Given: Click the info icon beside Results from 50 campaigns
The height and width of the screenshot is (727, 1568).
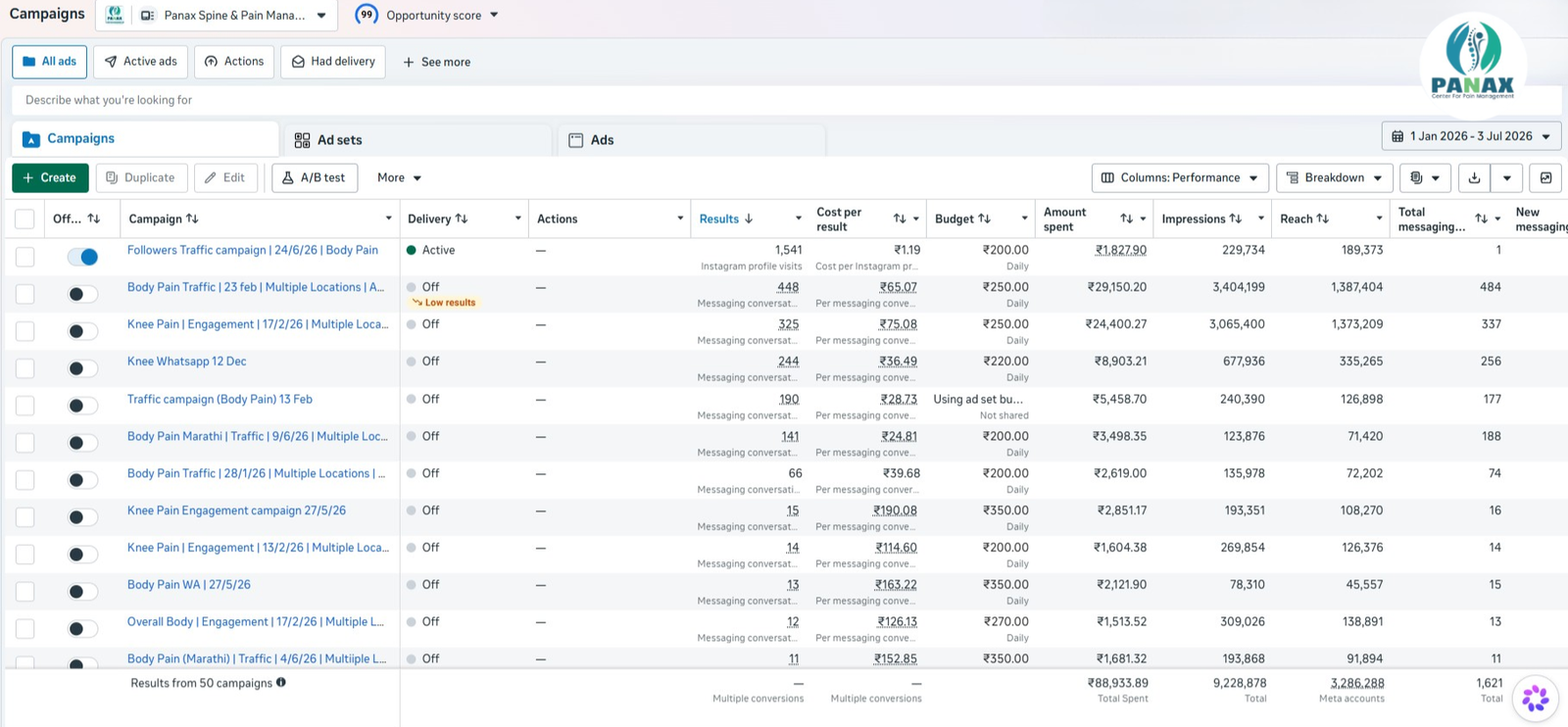Looking at the screenshot, I should 281,682.
